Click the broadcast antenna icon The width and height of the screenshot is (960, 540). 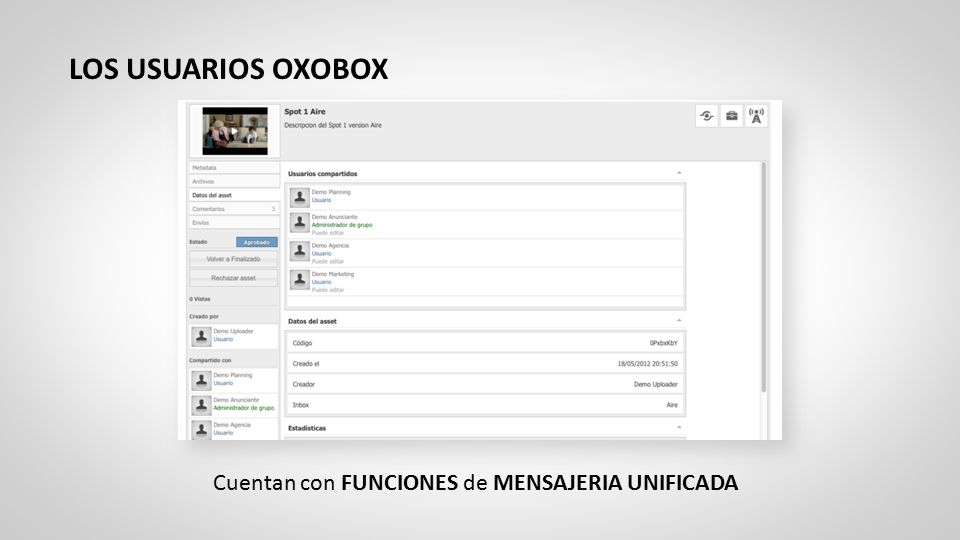coord(756,116)
